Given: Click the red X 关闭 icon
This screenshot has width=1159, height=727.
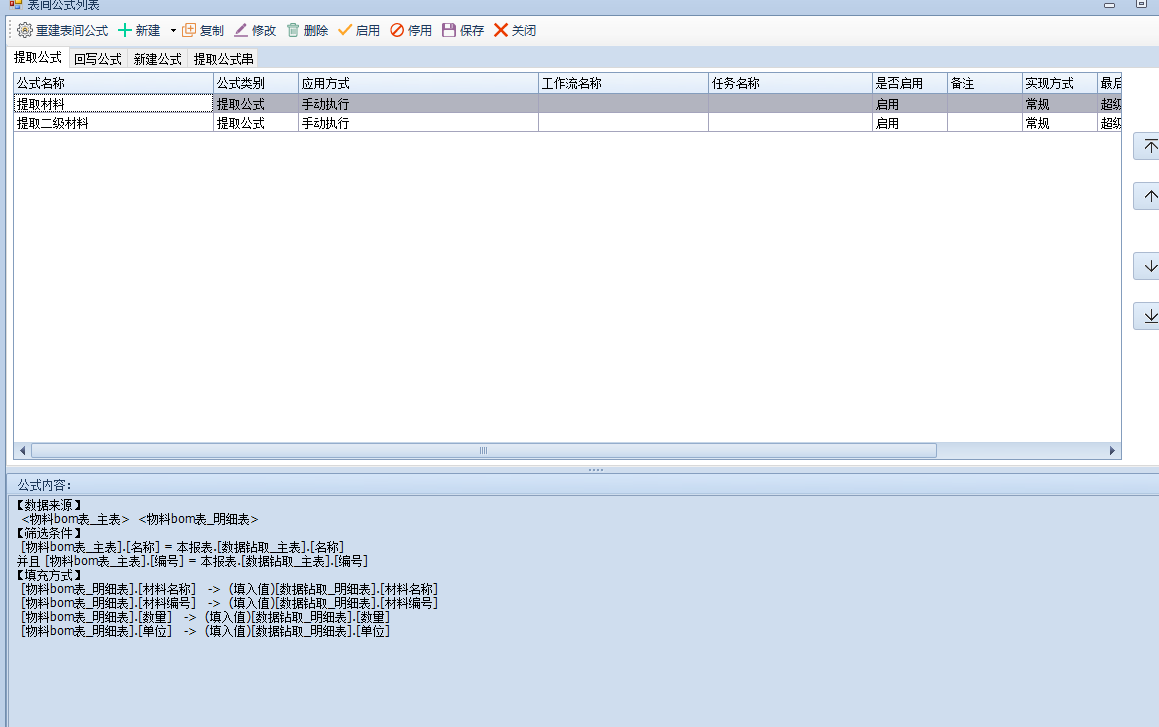Looking at the screenshot, I should (501, 31).
